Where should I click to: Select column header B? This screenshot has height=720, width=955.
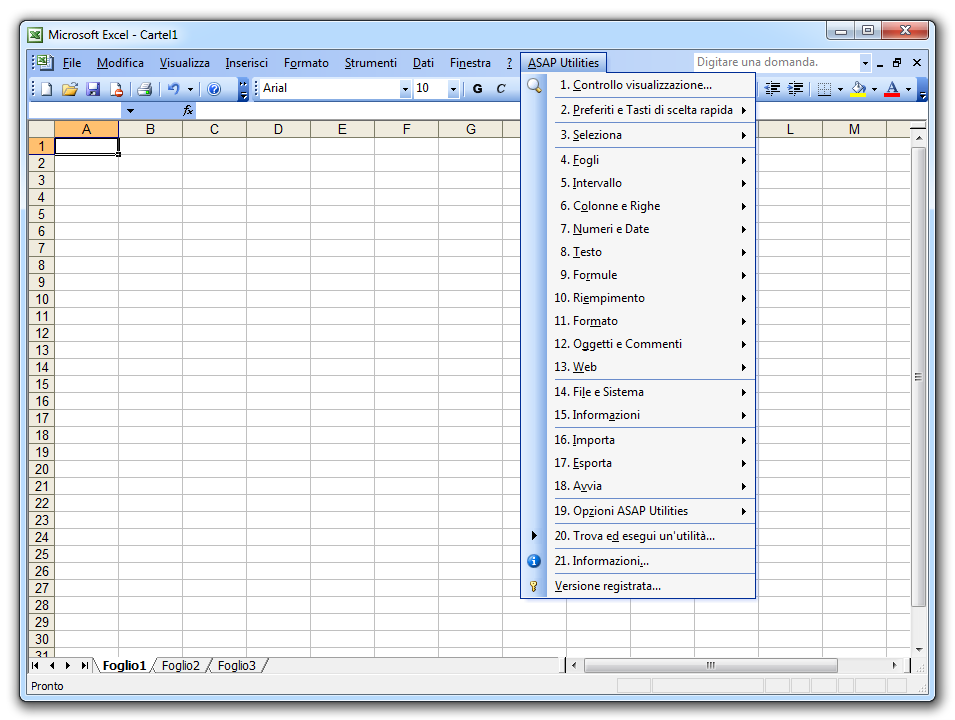150,129
